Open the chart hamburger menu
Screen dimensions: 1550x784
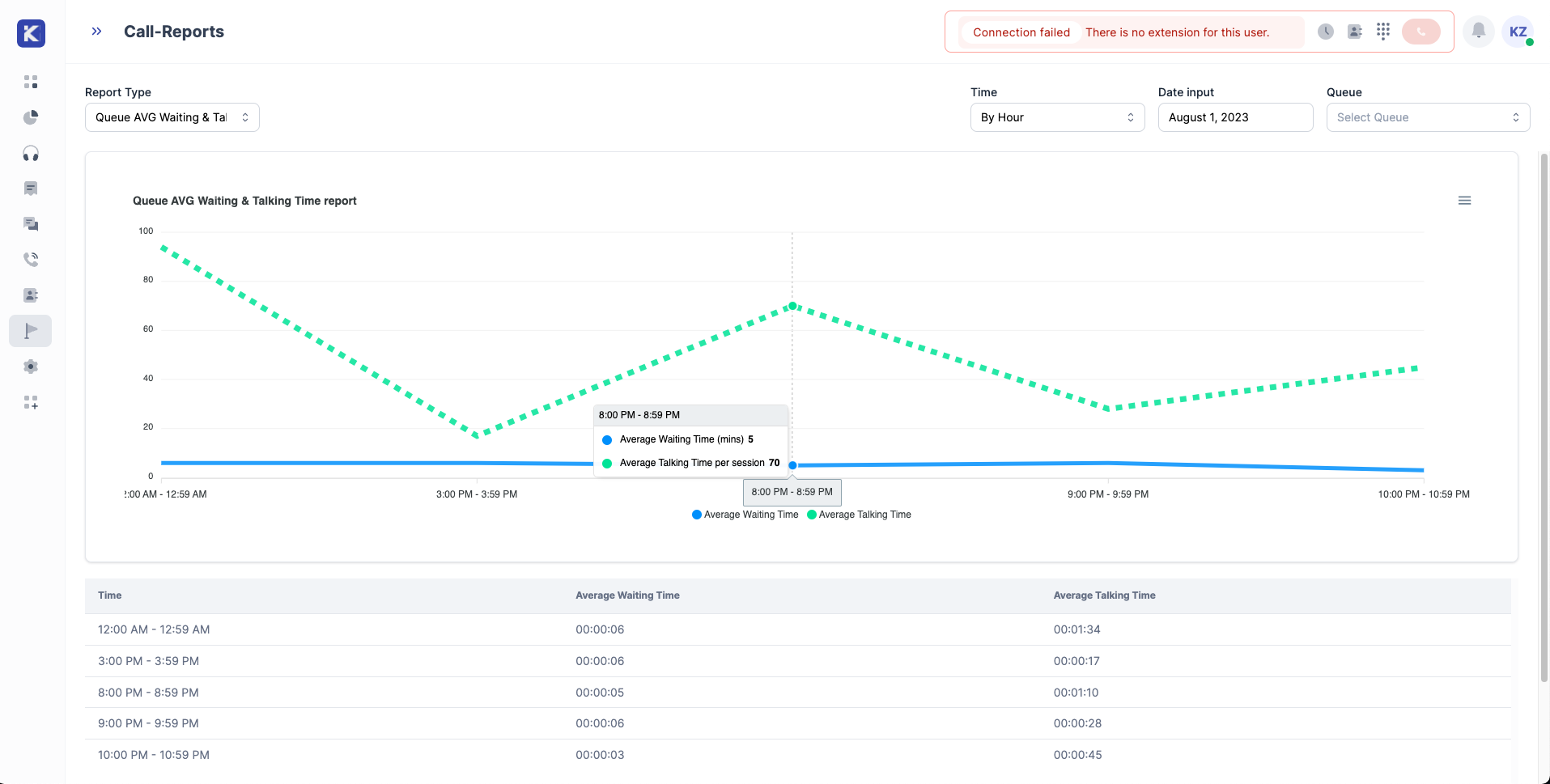click(1464, 201)
